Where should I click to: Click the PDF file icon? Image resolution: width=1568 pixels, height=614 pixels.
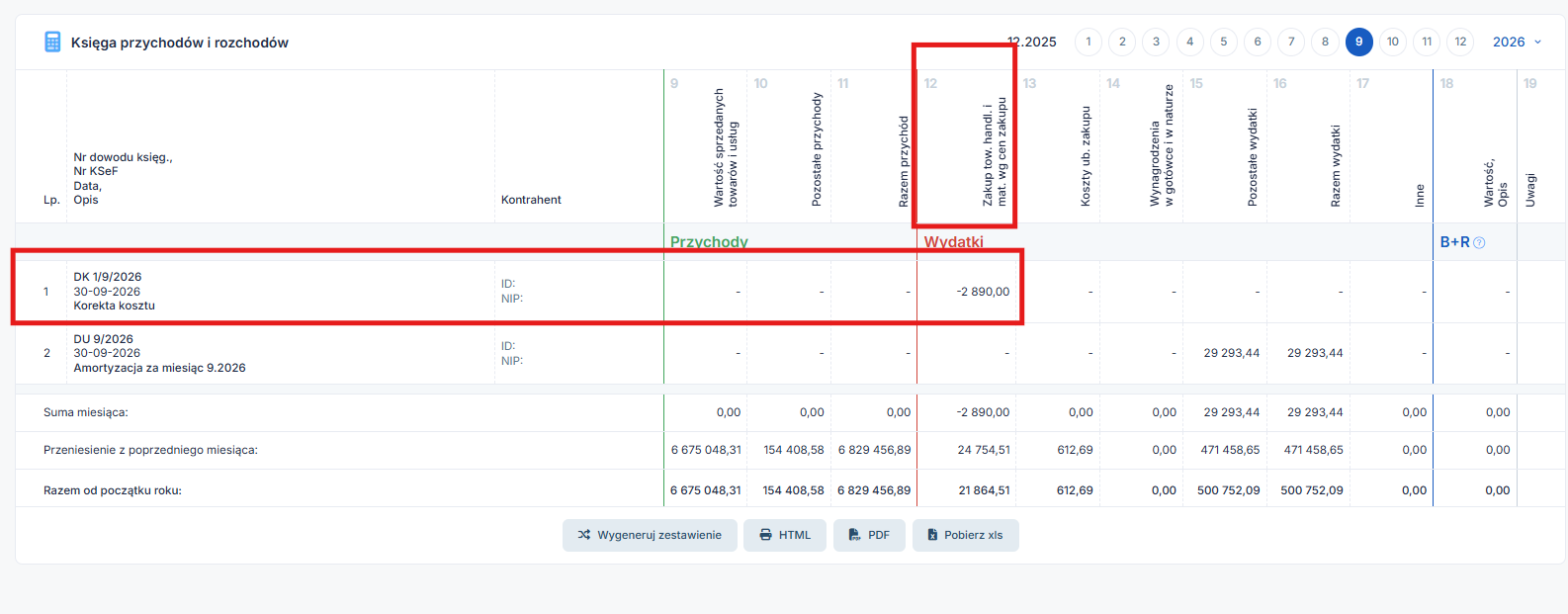(x=854, y=535)
